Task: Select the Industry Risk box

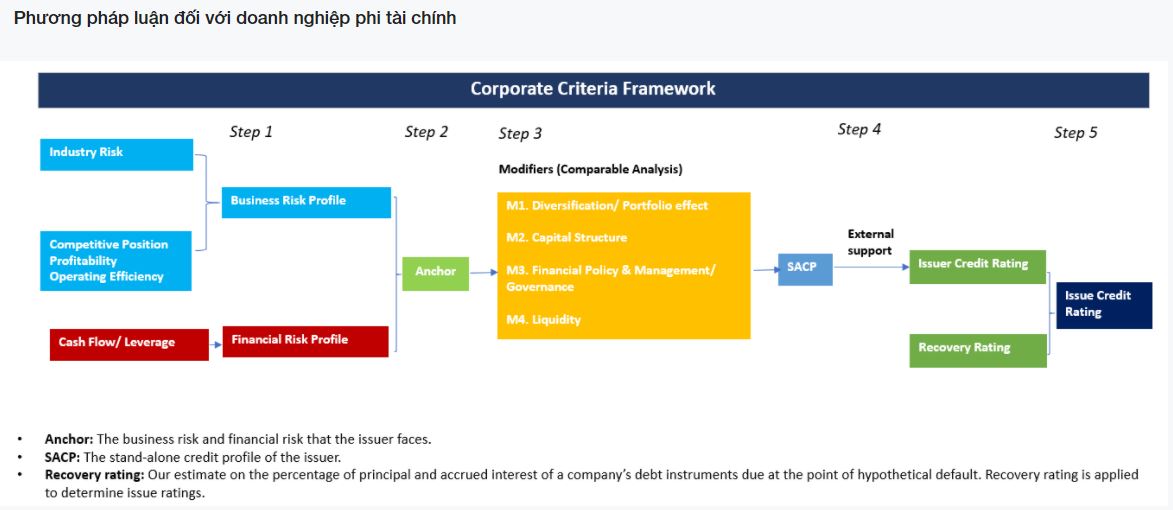Action: (x=116, y=154)
